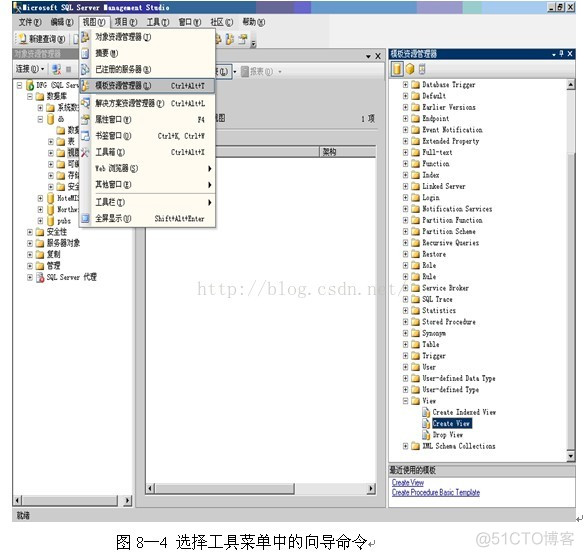This screenshot has height=557, width=584.
Task: Click the 对象资源管理器 menu icon
Action: (85, 37)
